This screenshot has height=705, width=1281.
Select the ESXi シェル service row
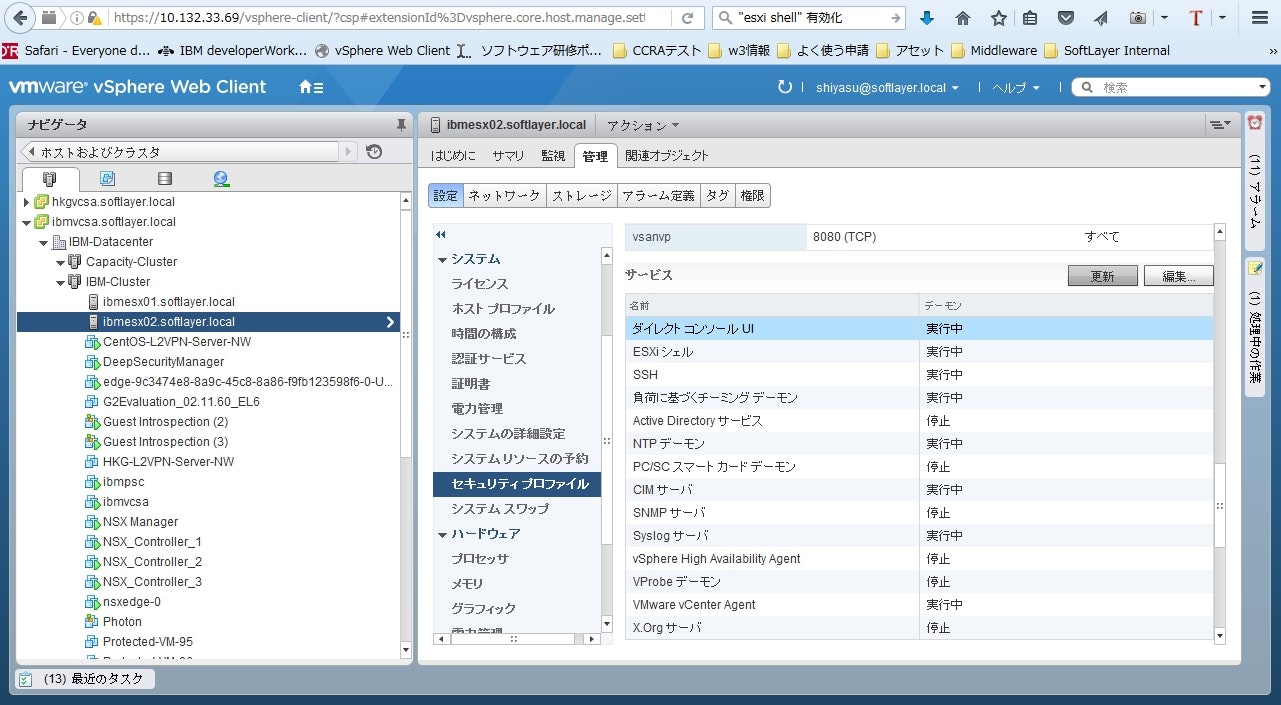(919, 352)
